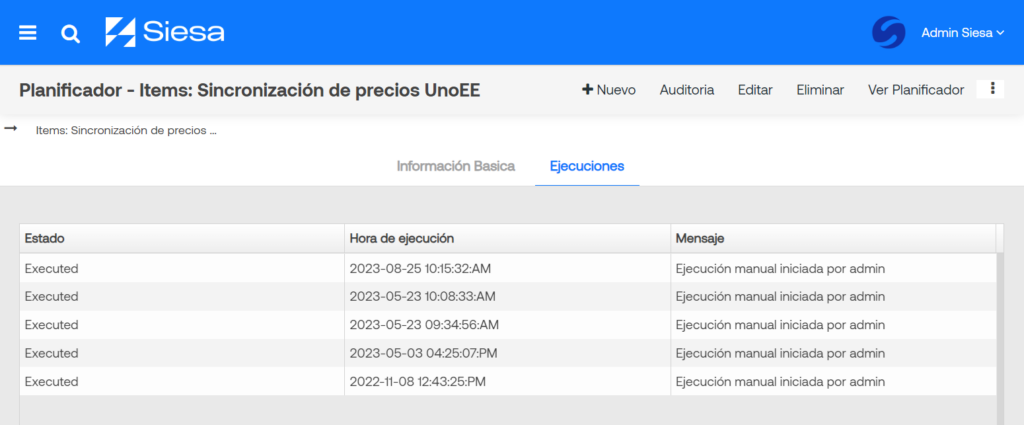Open Auditoria

click(x=687, y=90)
